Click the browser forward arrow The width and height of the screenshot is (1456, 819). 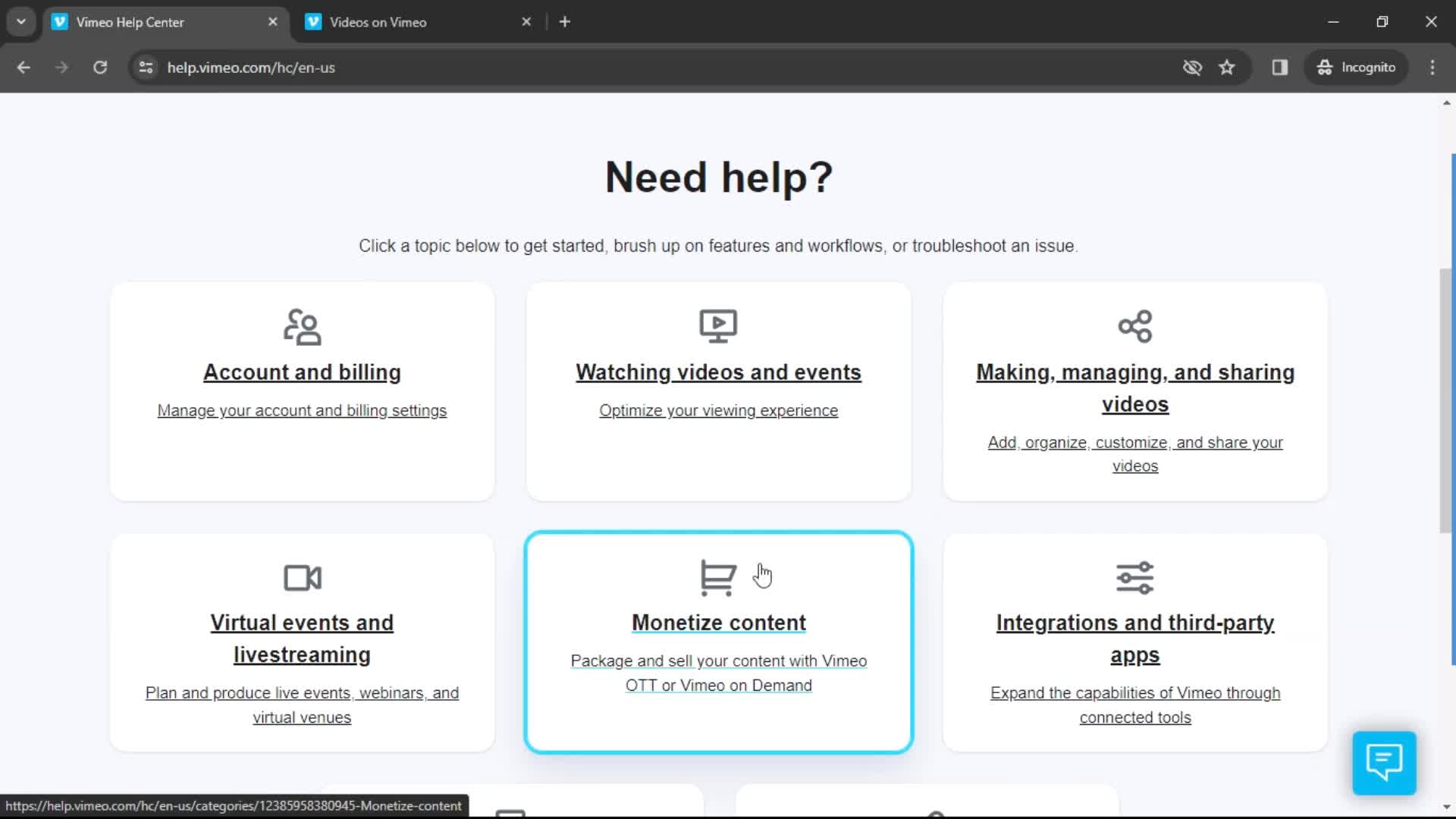(61, 67)
